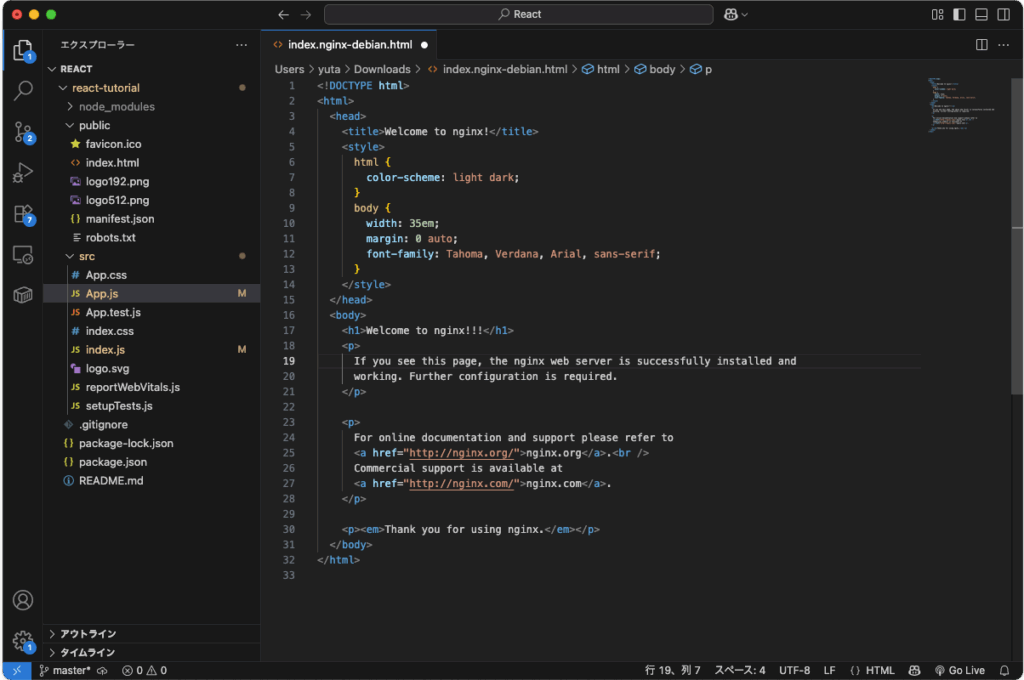
Task: Select App.js in the explorer
Action: pos(152,294)
